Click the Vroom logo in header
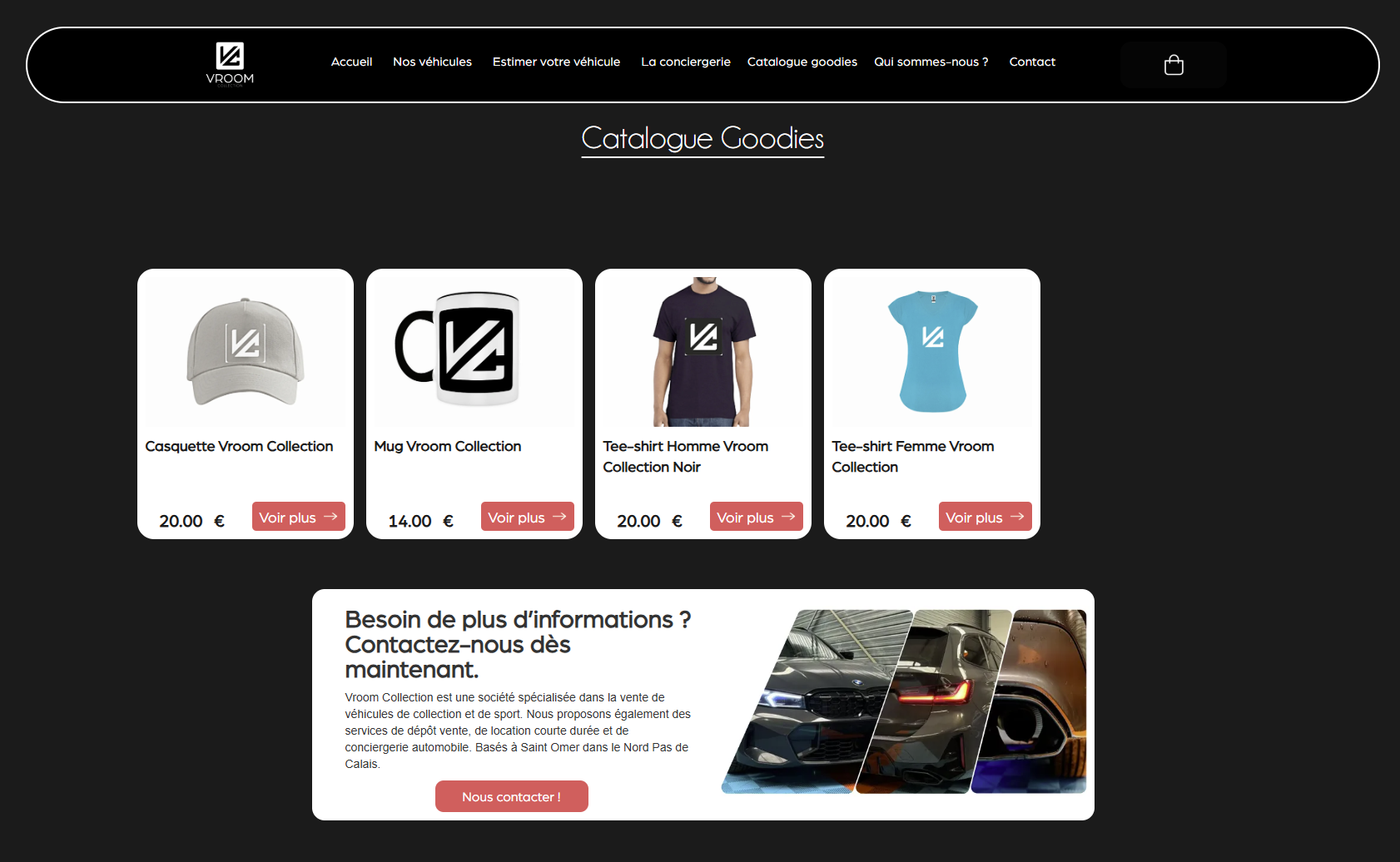This screenshot has height=862, width=1400. 230,64
